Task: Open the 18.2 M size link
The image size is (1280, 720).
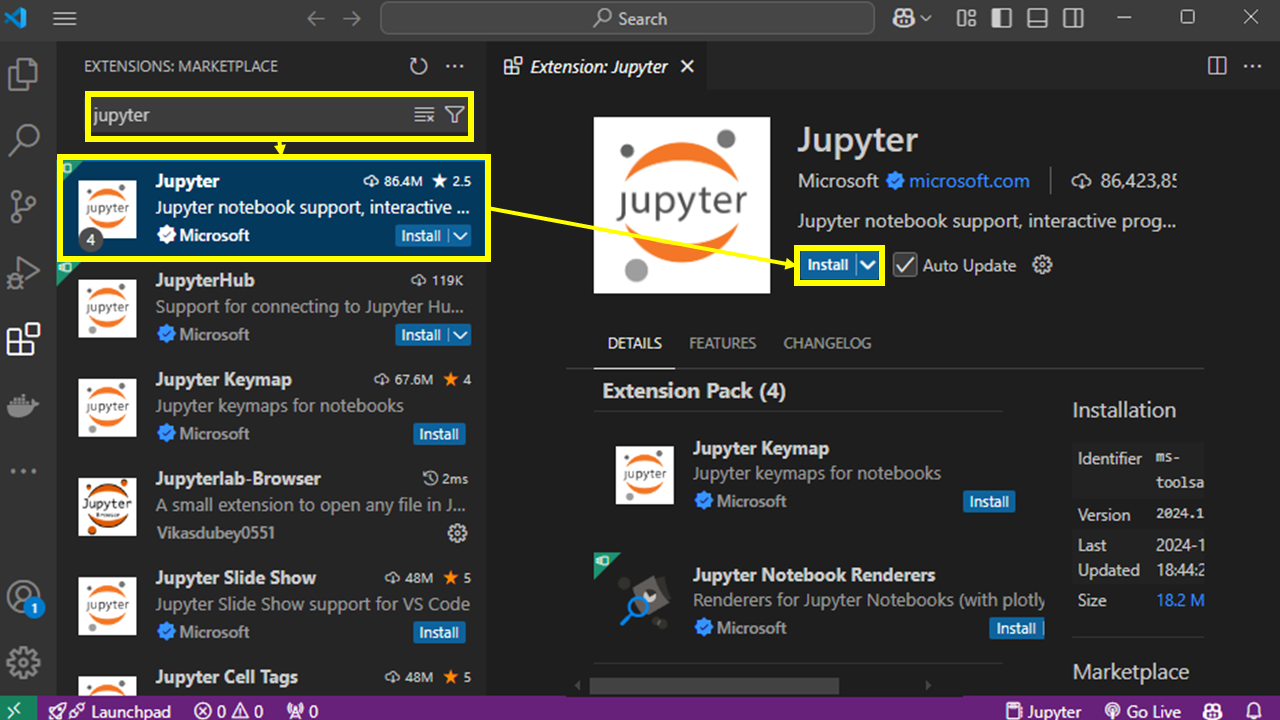Action: [x=1180, y=600]
